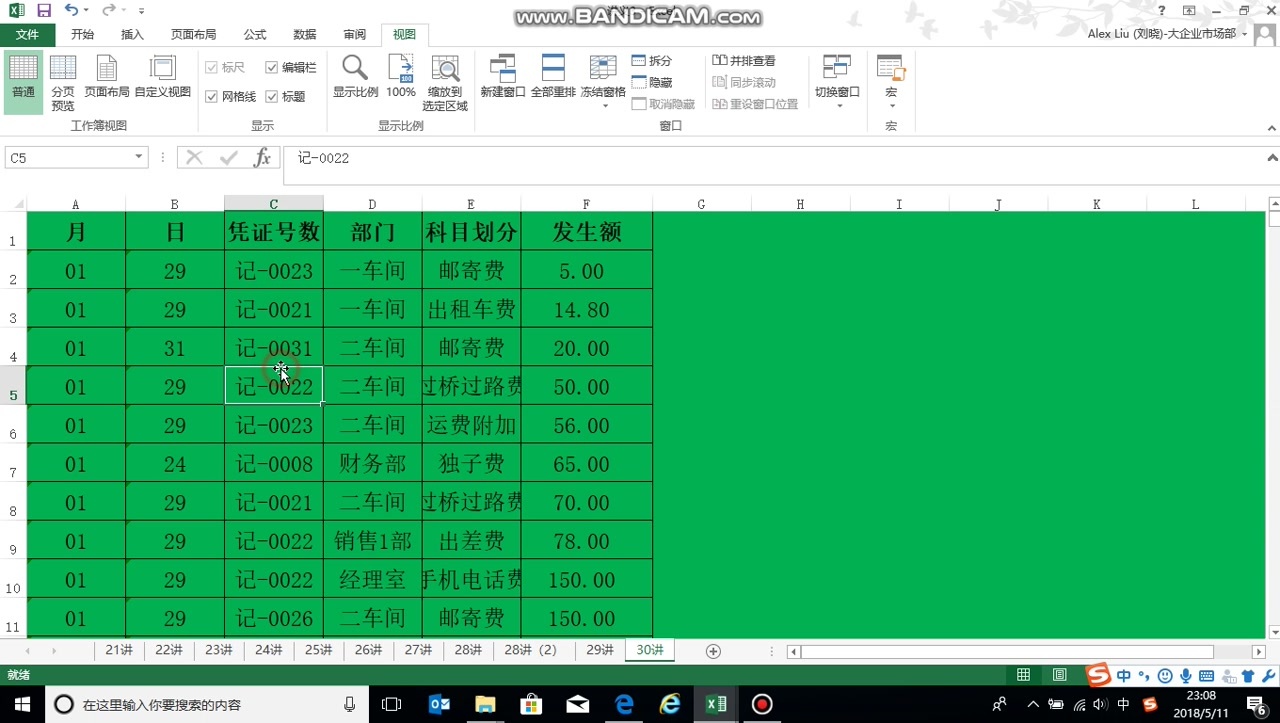Open Custom Views (自定义视图)
This screenshot has height=723, width=1280.
tap(162, 77)
